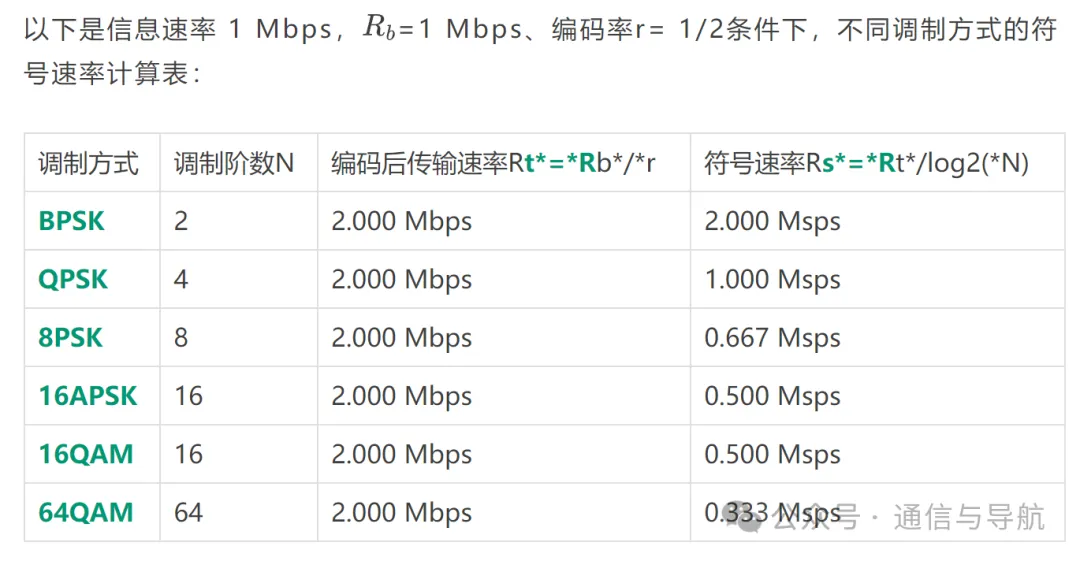This screenshot has width=1080, height=561.
Task: Open the 16QAM link
Action: tap(85, 454)
